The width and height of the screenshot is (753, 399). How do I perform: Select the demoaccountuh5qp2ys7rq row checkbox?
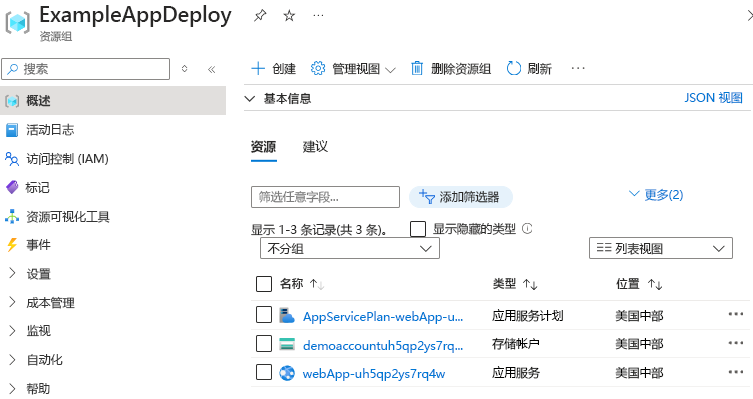pos(264,344)
